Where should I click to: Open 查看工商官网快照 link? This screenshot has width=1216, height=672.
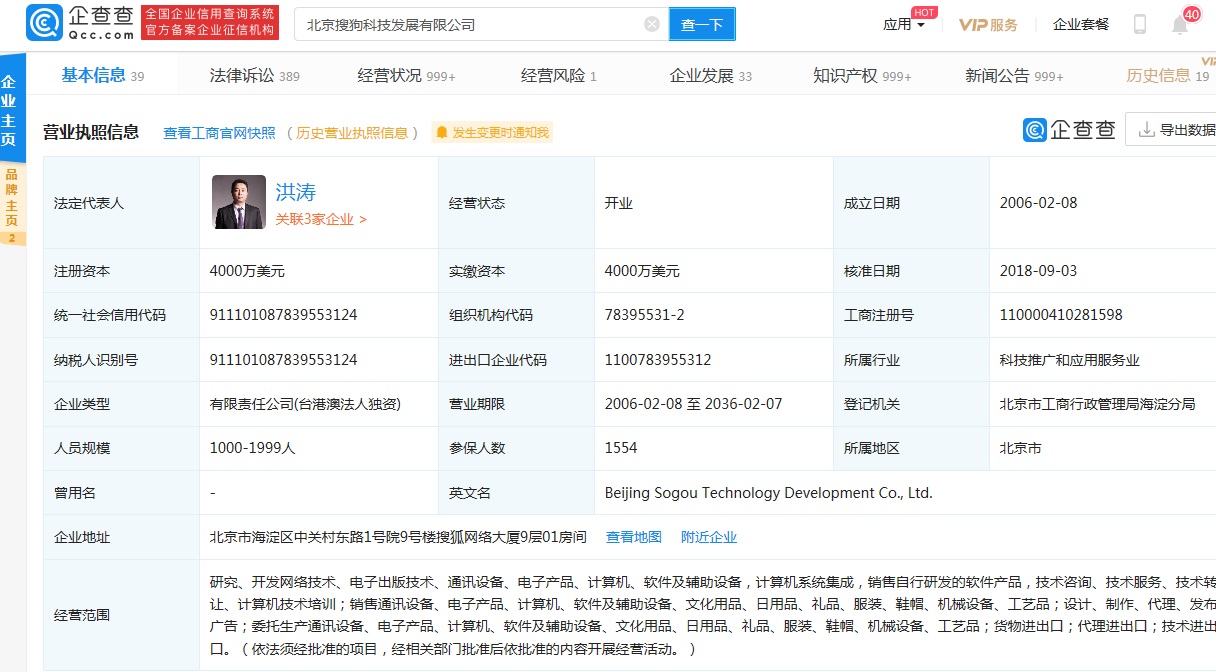219,133
